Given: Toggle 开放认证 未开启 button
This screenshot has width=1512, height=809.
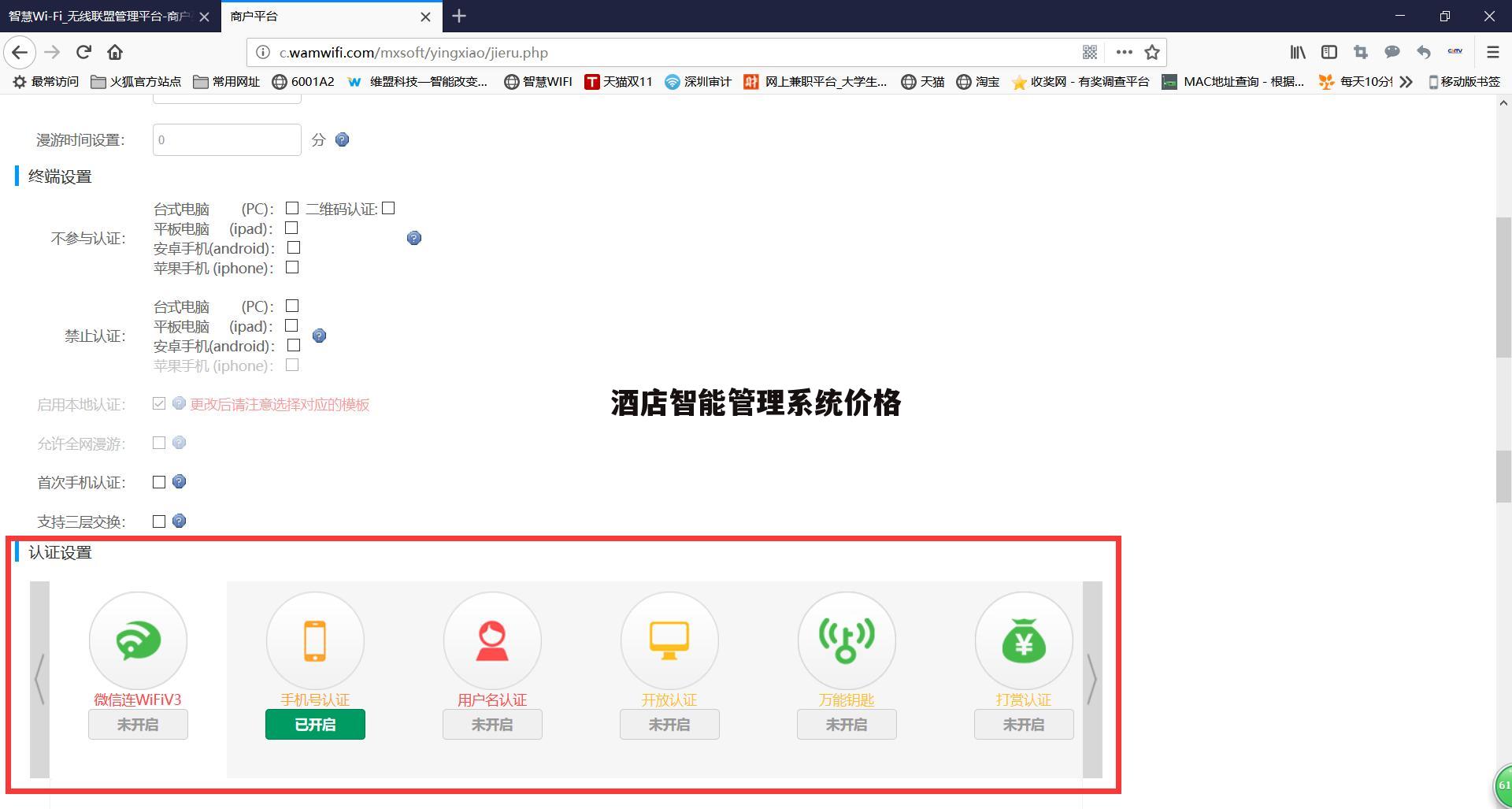Looking at the screenshot, I should pyautogui.click(x=669, y=725).
